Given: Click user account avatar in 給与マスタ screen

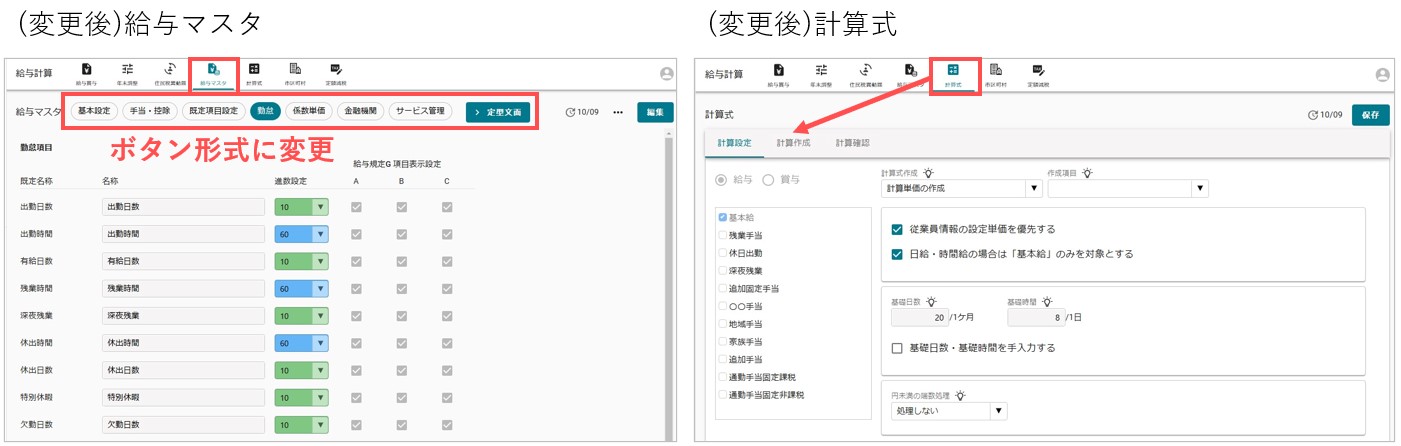Looking at the screenshot, I should (x=667, y=74).
